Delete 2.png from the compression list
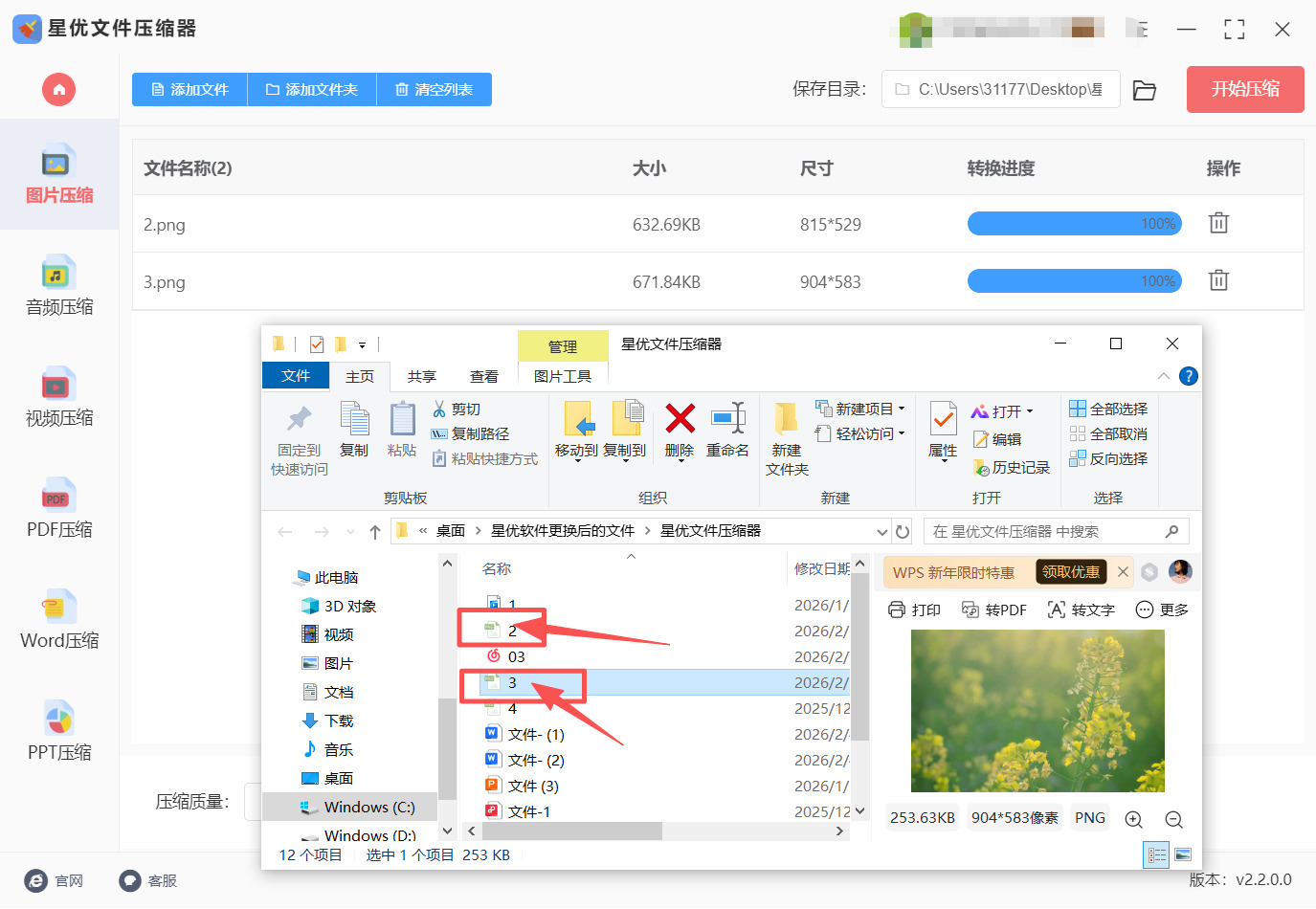This screenshot has width=1316, height=909. pos(1218,223)
